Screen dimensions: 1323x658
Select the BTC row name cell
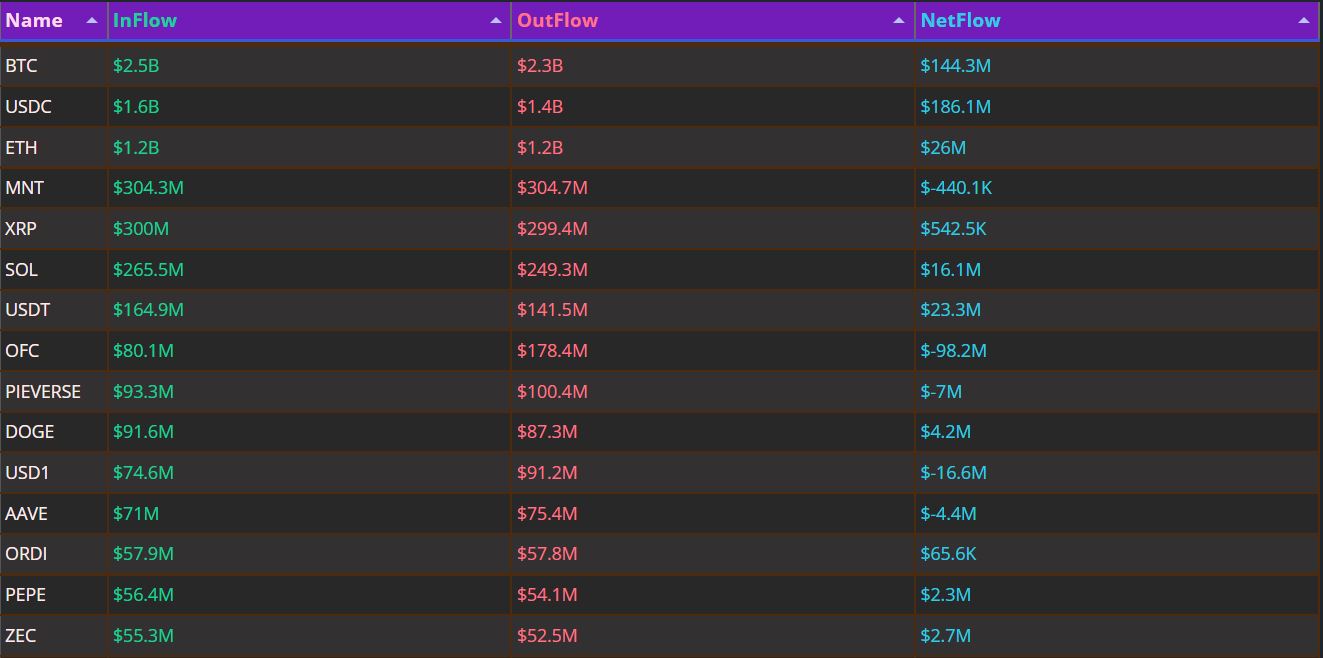pos(22,66)
